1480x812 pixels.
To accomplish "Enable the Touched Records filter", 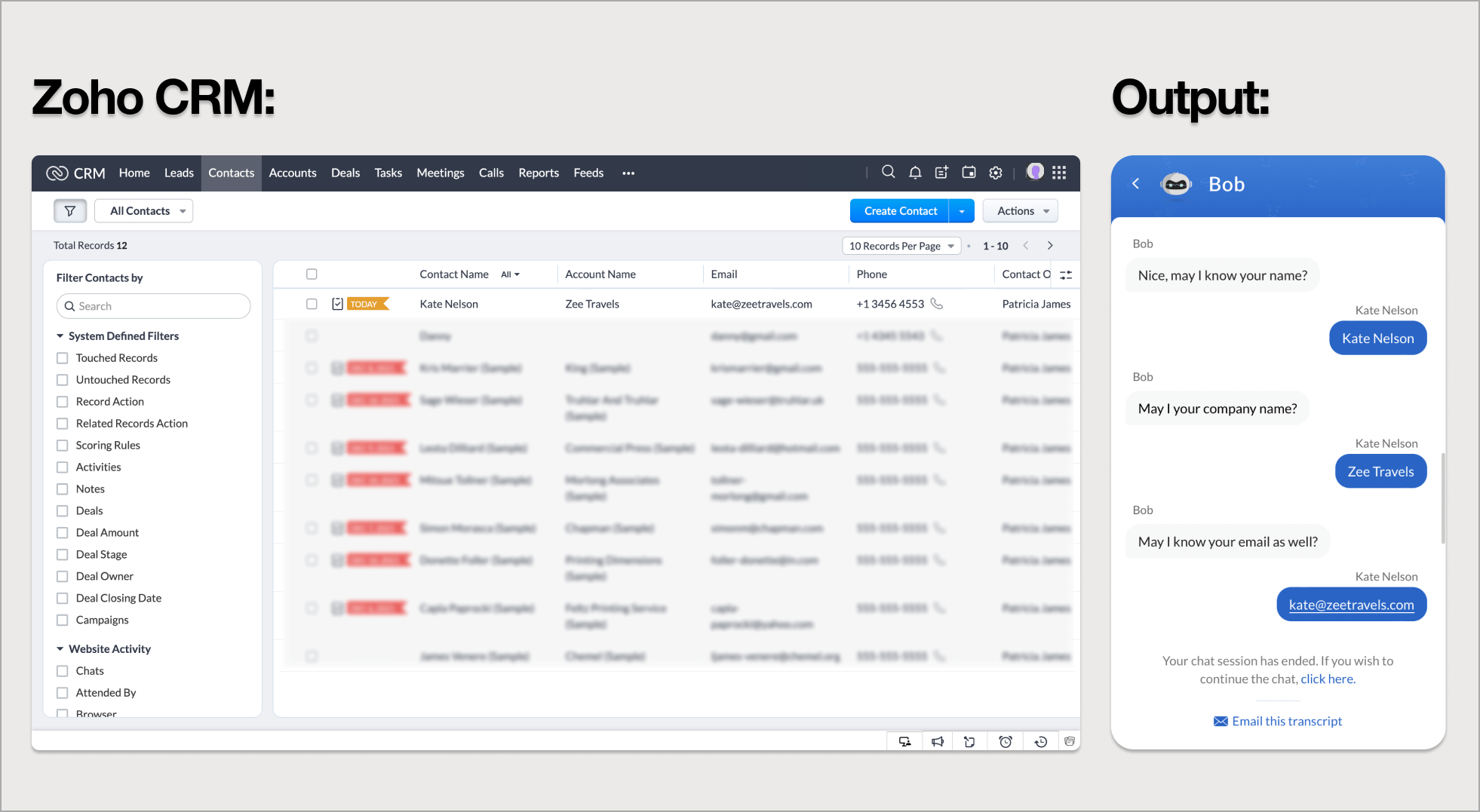I will coord(63,358).
